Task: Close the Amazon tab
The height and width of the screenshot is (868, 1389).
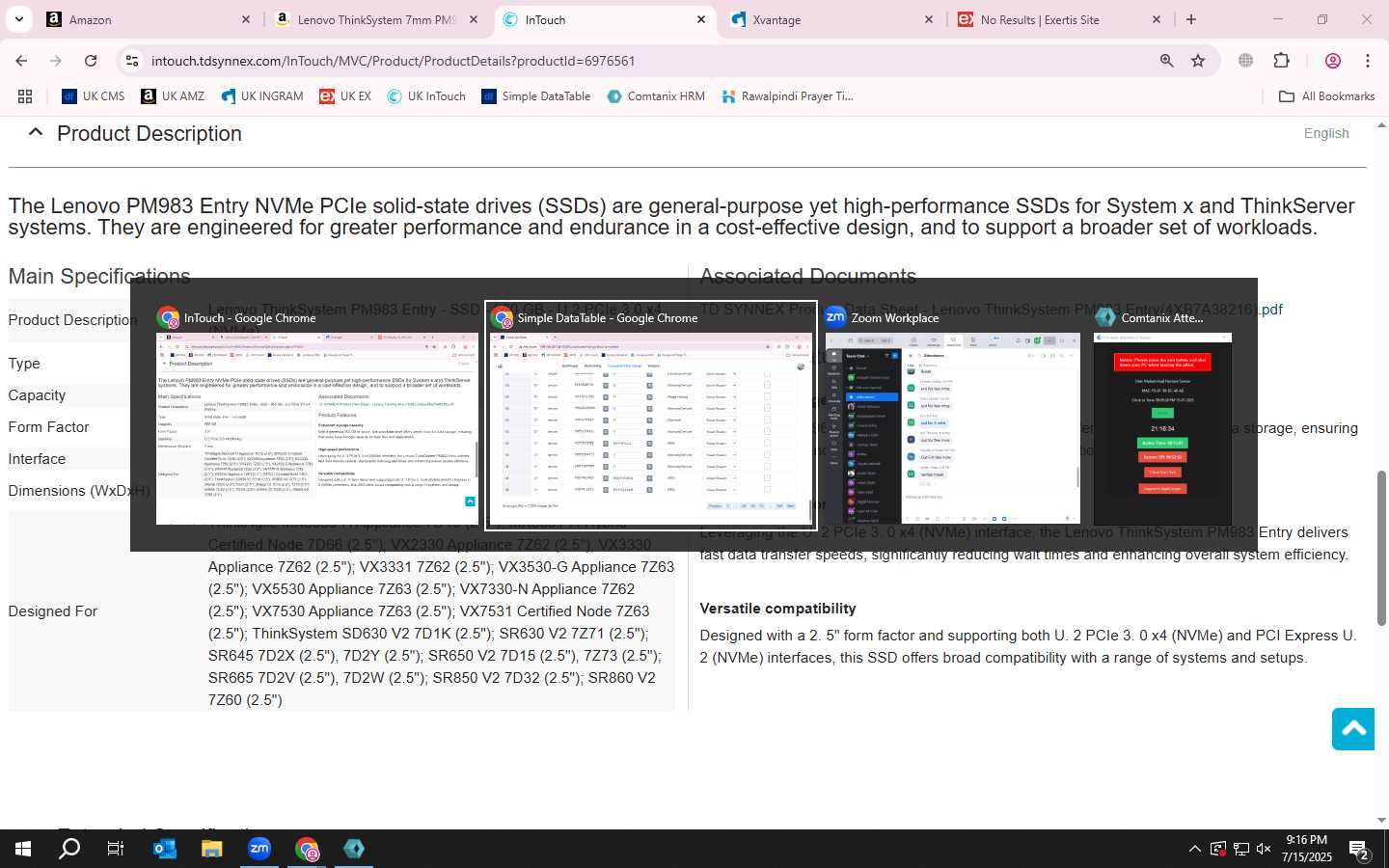Action: [x=246, y=19]
